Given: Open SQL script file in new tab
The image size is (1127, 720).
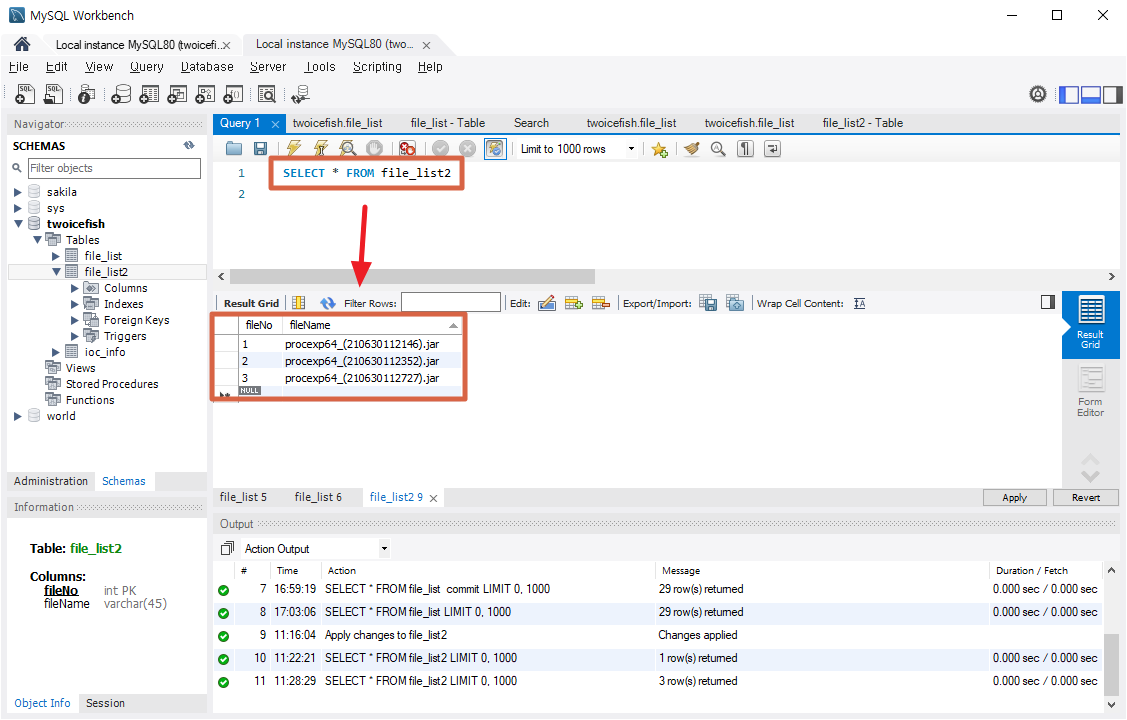Looking at the screenshot, I should pos(53,94).
